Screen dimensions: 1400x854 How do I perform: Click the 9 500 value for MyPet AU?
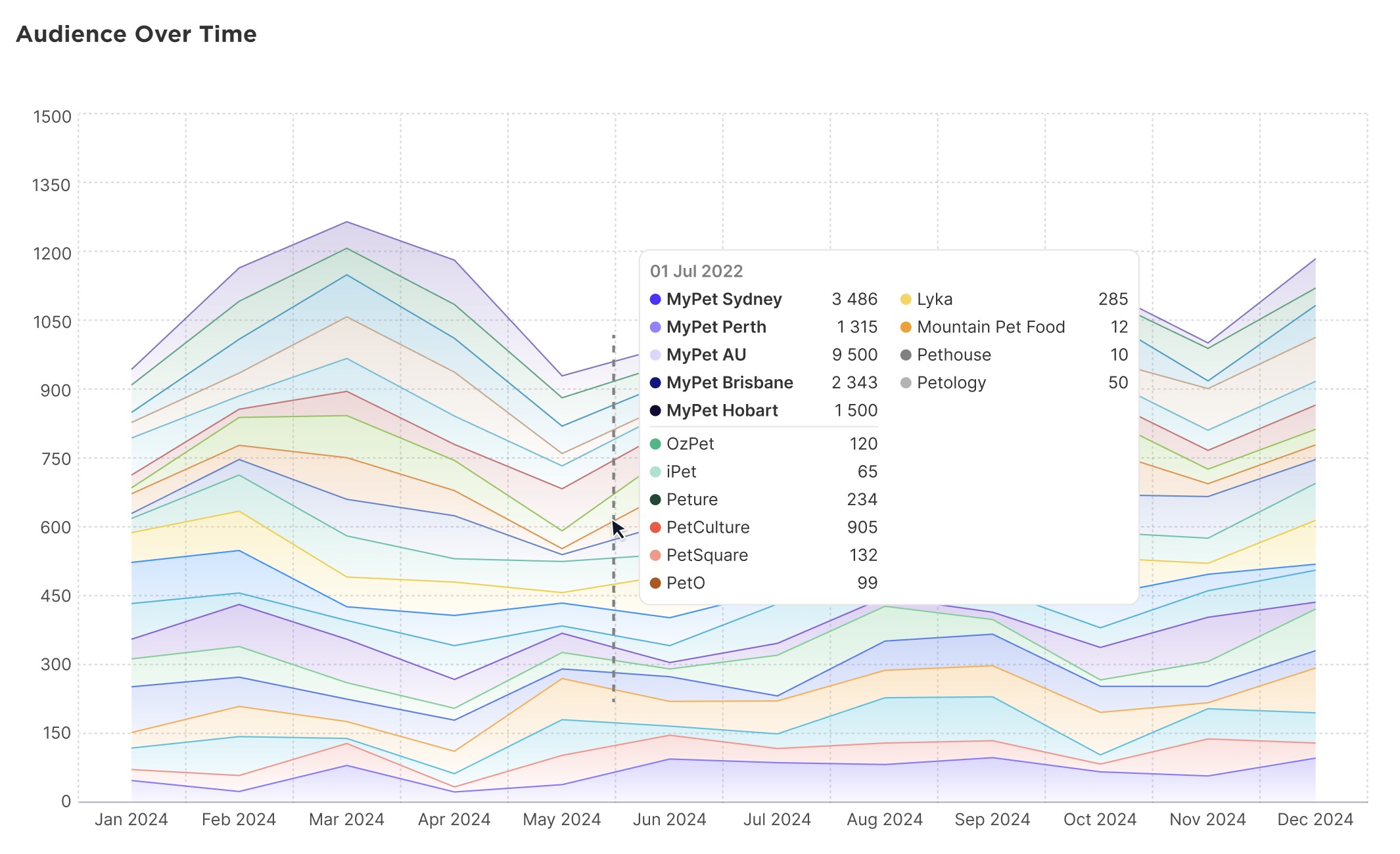[x=854, y=355]
